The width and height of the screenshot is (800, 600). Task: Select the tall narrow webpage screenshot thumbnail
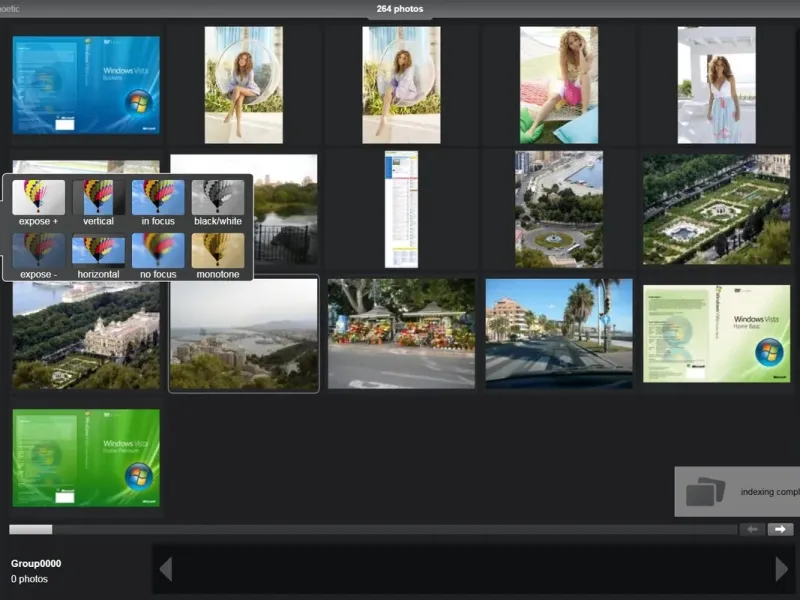pos(402,209)
